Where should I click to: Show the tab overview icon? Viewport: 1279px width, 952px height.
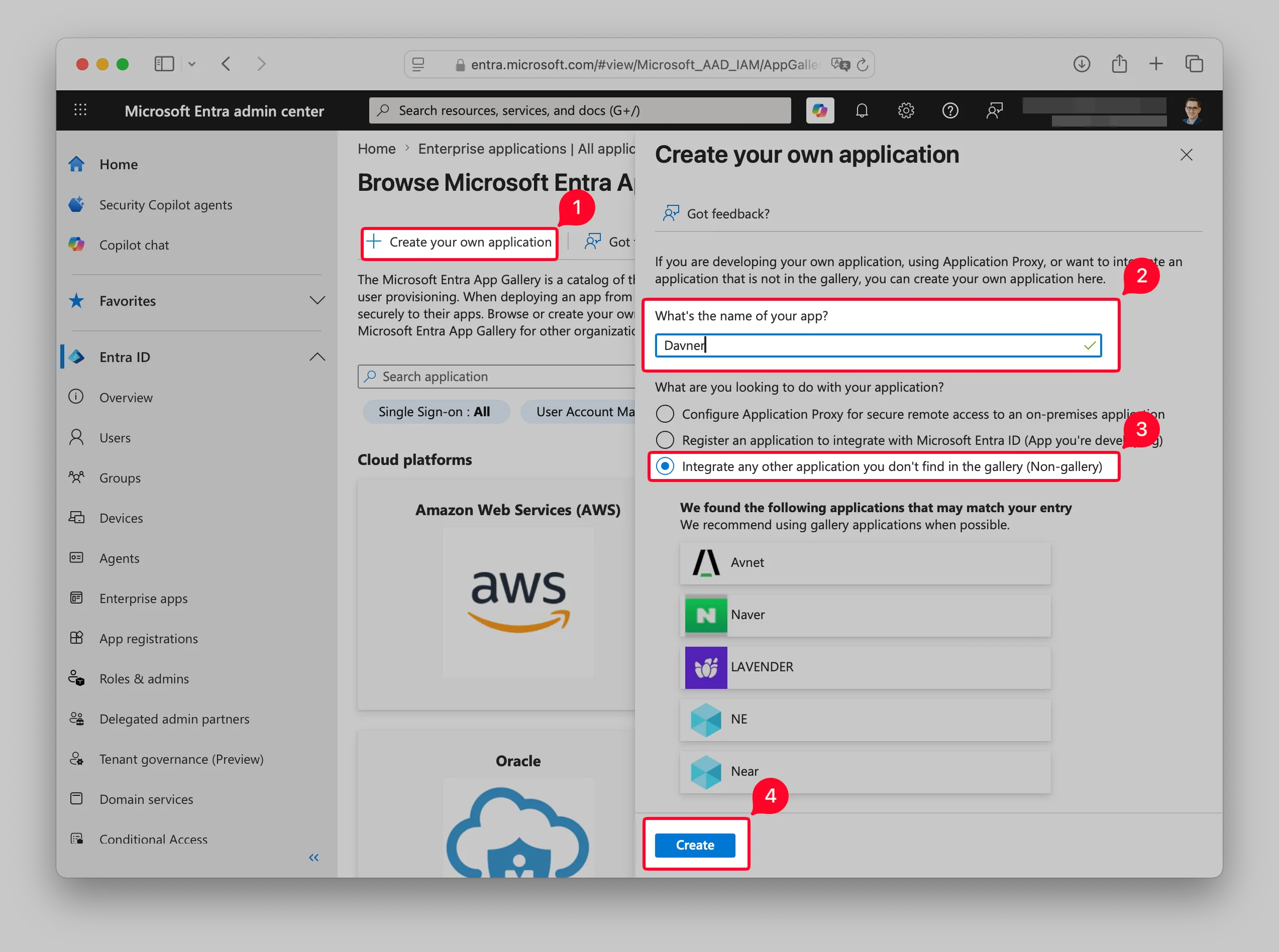(1194, 63)
